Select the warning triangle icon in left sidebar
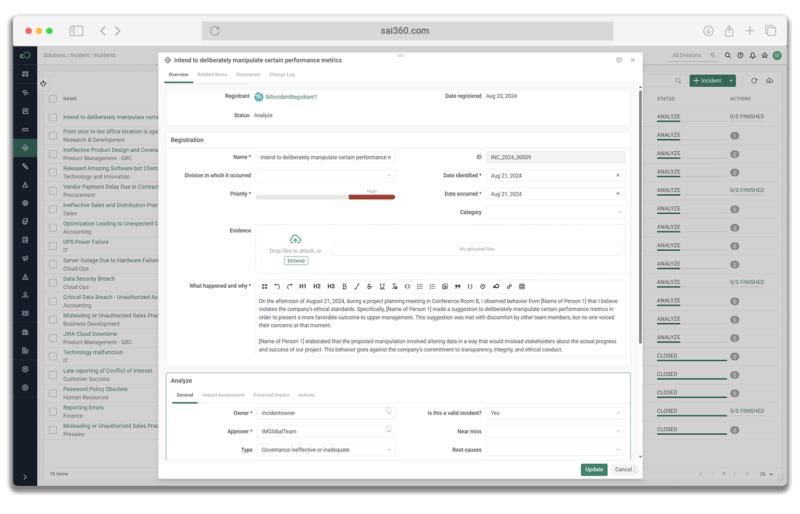800x514 pixels. [25, 185]
